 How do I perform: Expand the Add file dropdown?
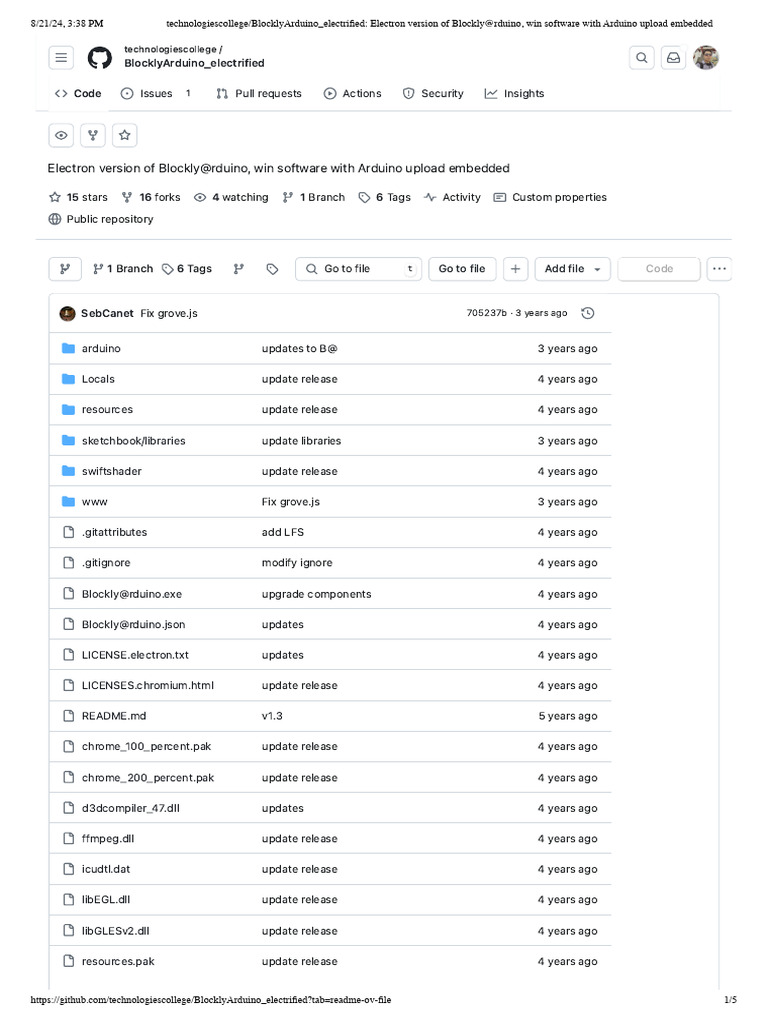coord(572,269)
